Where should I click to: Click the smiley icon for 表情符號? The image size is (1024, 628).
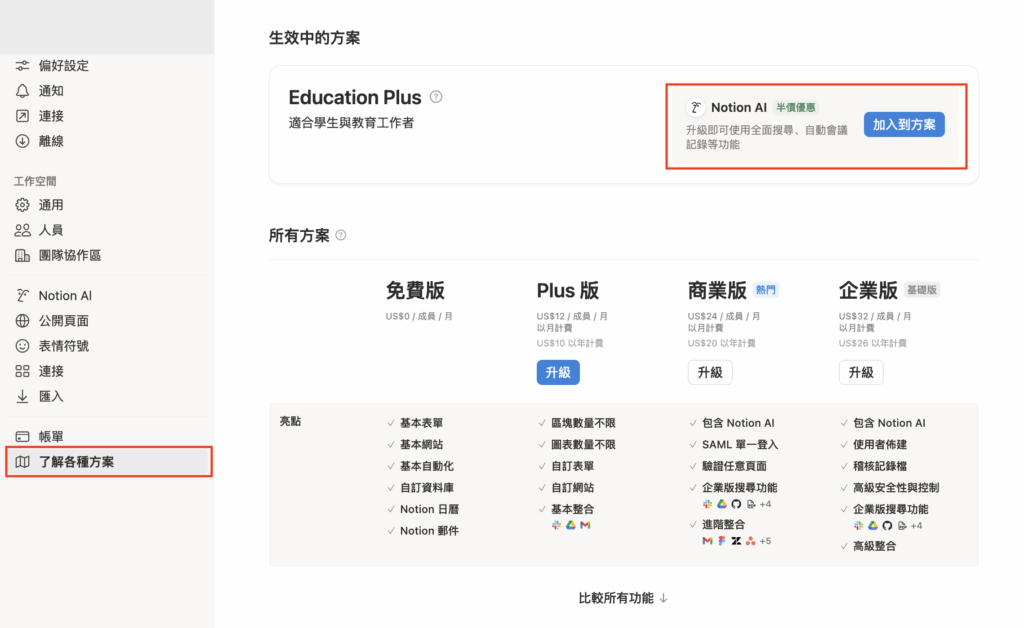pos(22,346)
